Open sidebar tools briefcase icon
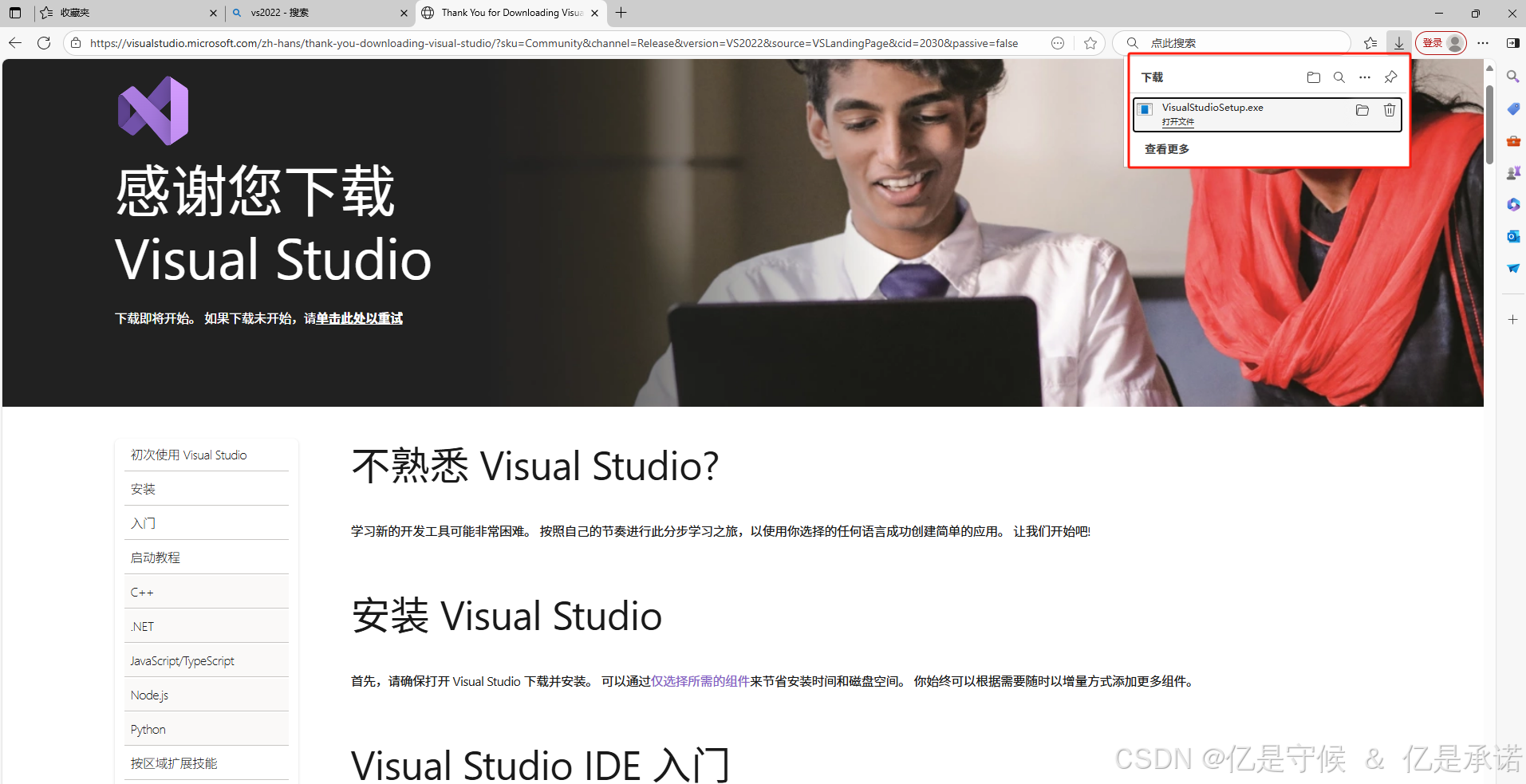The image size is (1526, 784). (1513, 140)
